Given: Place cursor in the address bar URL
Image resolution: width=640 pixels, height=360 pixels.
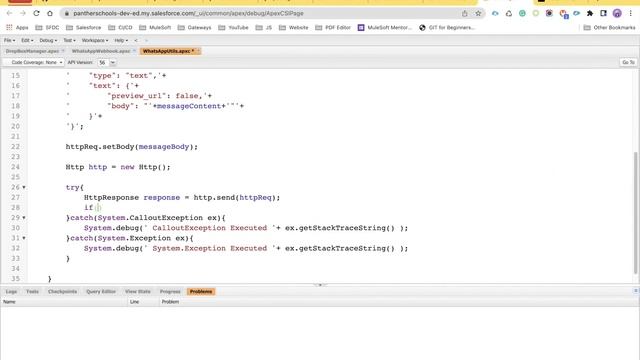Looking at the screenshot, I should pyautogui.click(x=188, y=13).
